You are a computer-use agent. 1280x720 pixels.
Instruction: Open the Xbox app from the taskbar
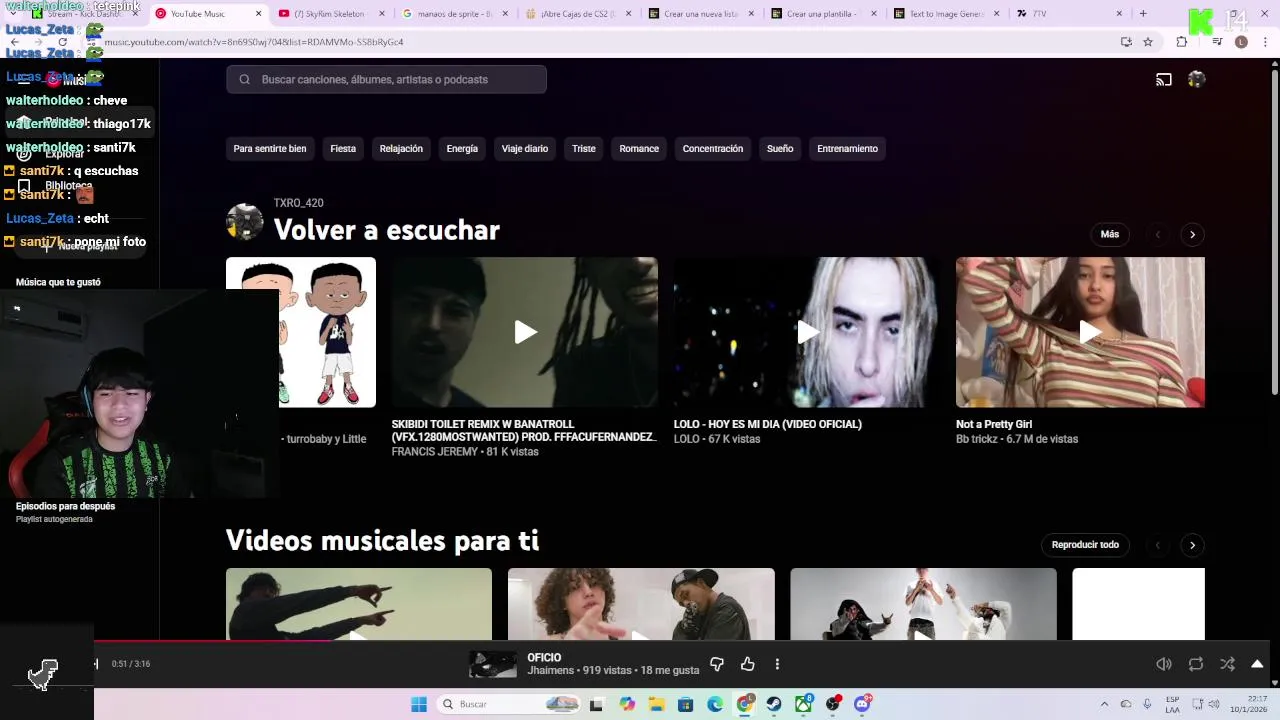pyautogui.click(x=803, y=704)
